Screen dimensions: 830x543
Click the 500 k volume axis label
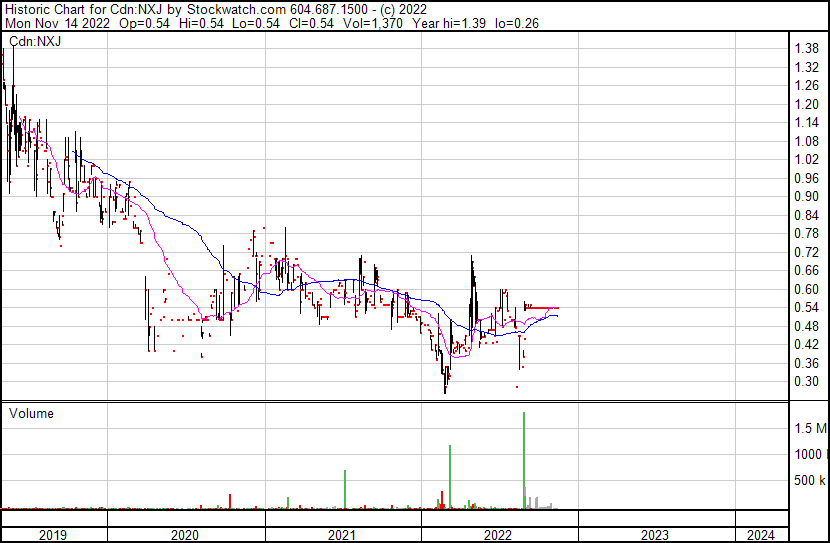[808, 481]
